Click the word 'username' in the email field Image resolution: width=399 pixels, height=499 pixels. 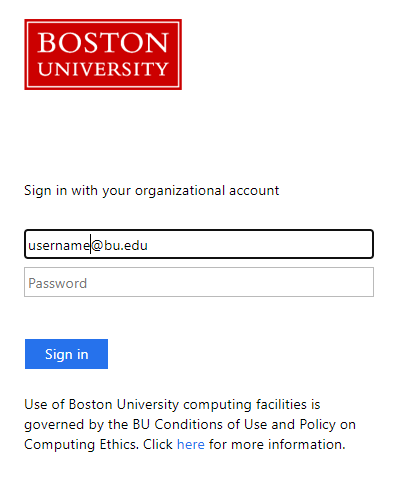(59, 246)
